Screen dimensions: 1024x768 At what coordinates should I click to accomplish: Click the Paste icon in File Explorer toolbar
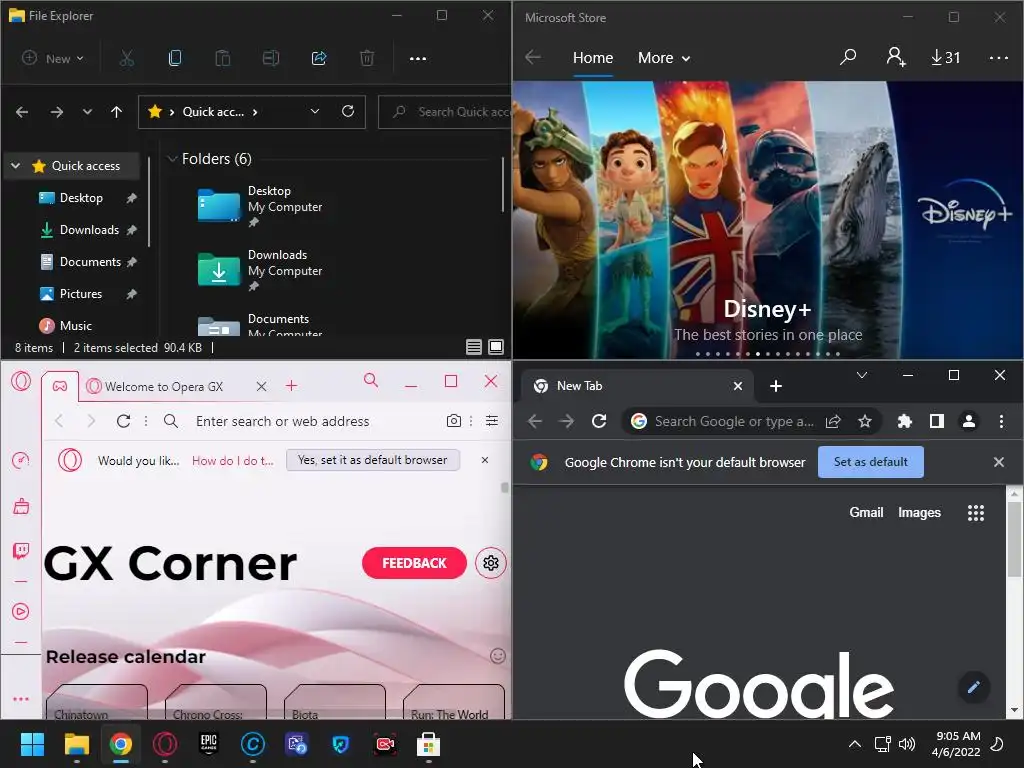223,58
